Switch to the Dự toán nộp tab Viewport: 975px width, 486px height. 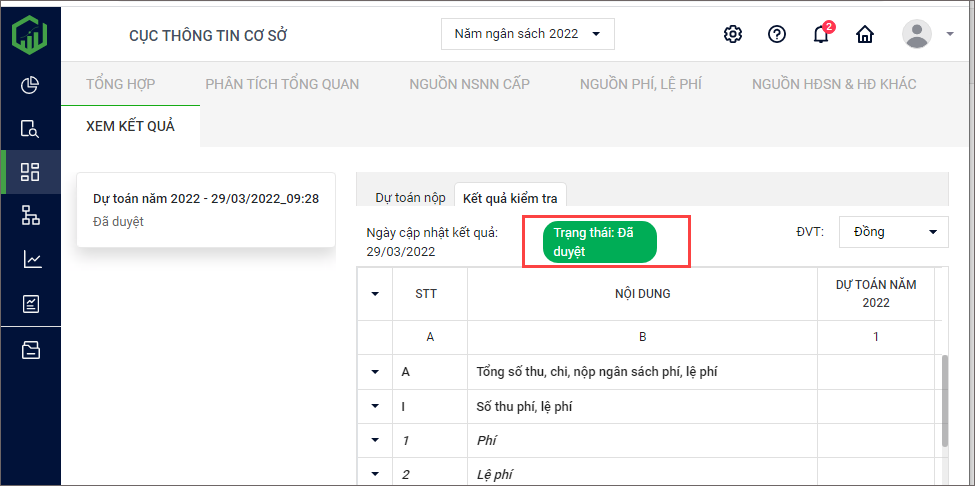[410, 198]
